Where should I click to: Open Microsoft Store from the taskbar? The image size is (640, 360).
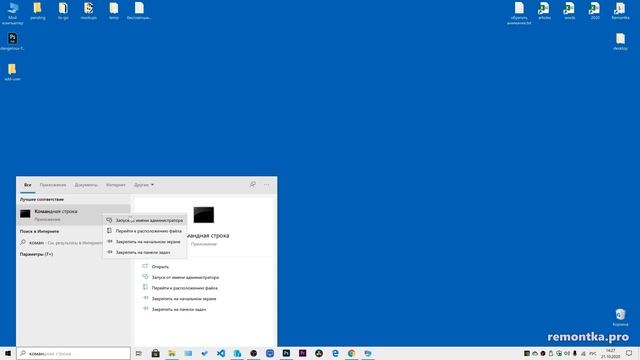(x=156, y=353)
